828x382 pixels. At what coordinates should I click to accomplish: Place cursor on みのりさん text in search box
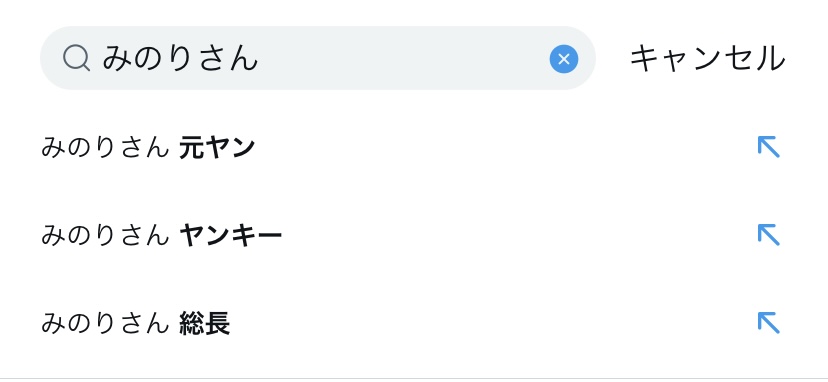point(180,58)
